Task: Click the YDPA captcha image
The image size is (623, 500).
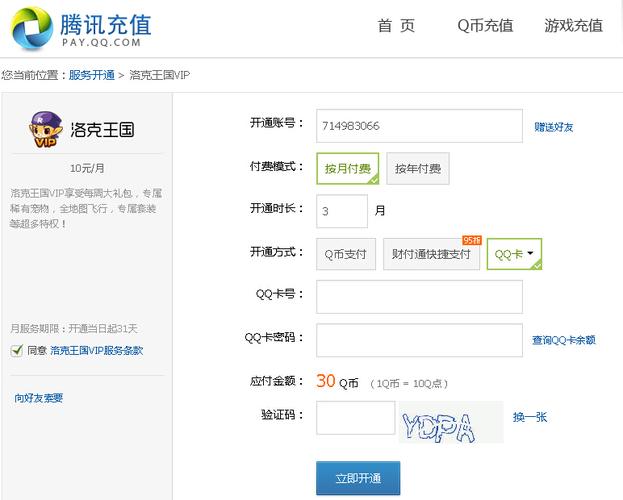Action: (x=451, y=422)
